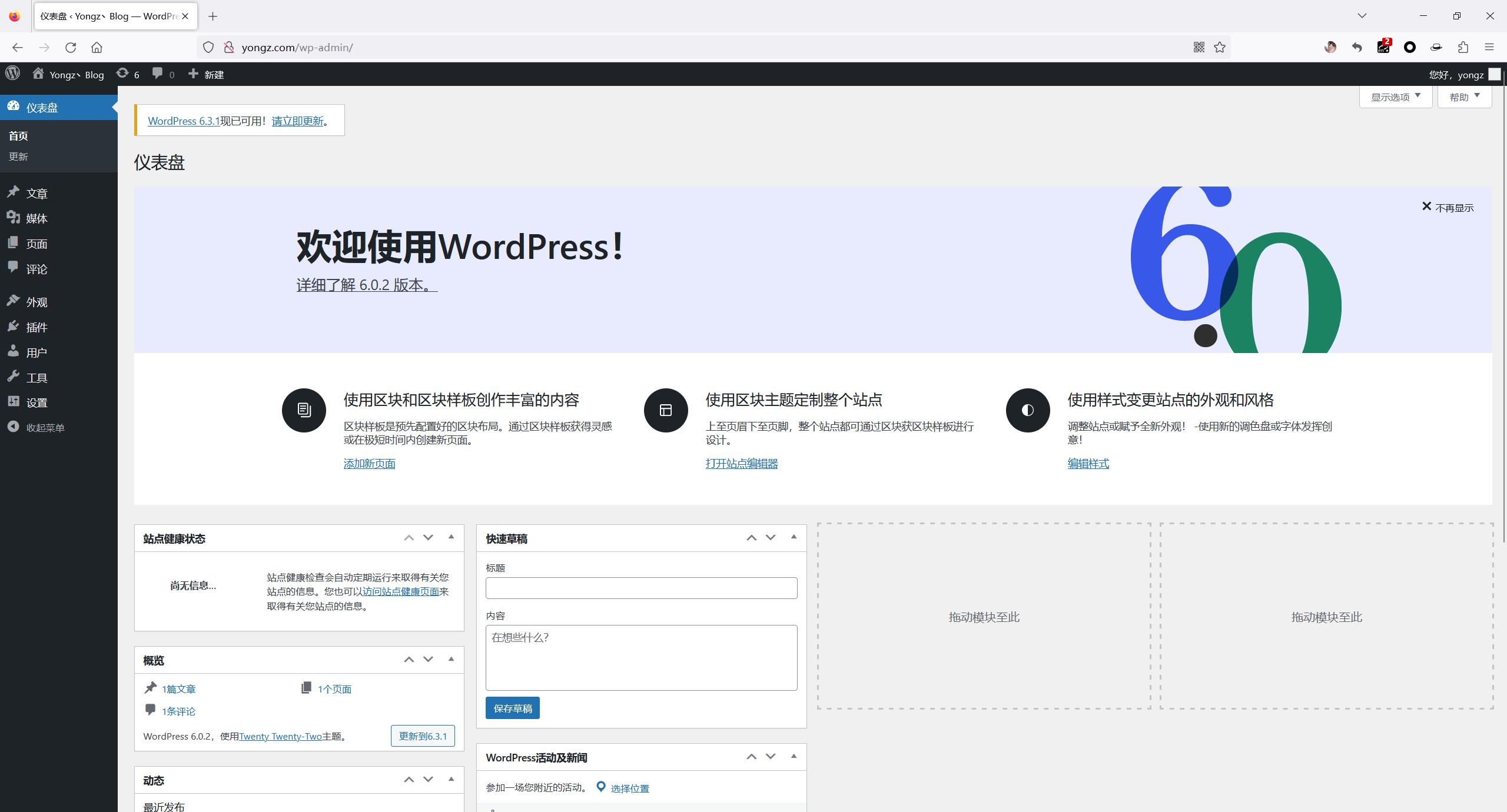Click the browser reload button
Image resolution: width=1507 pixels, height=812 pixels.
[x=71, y=47]
